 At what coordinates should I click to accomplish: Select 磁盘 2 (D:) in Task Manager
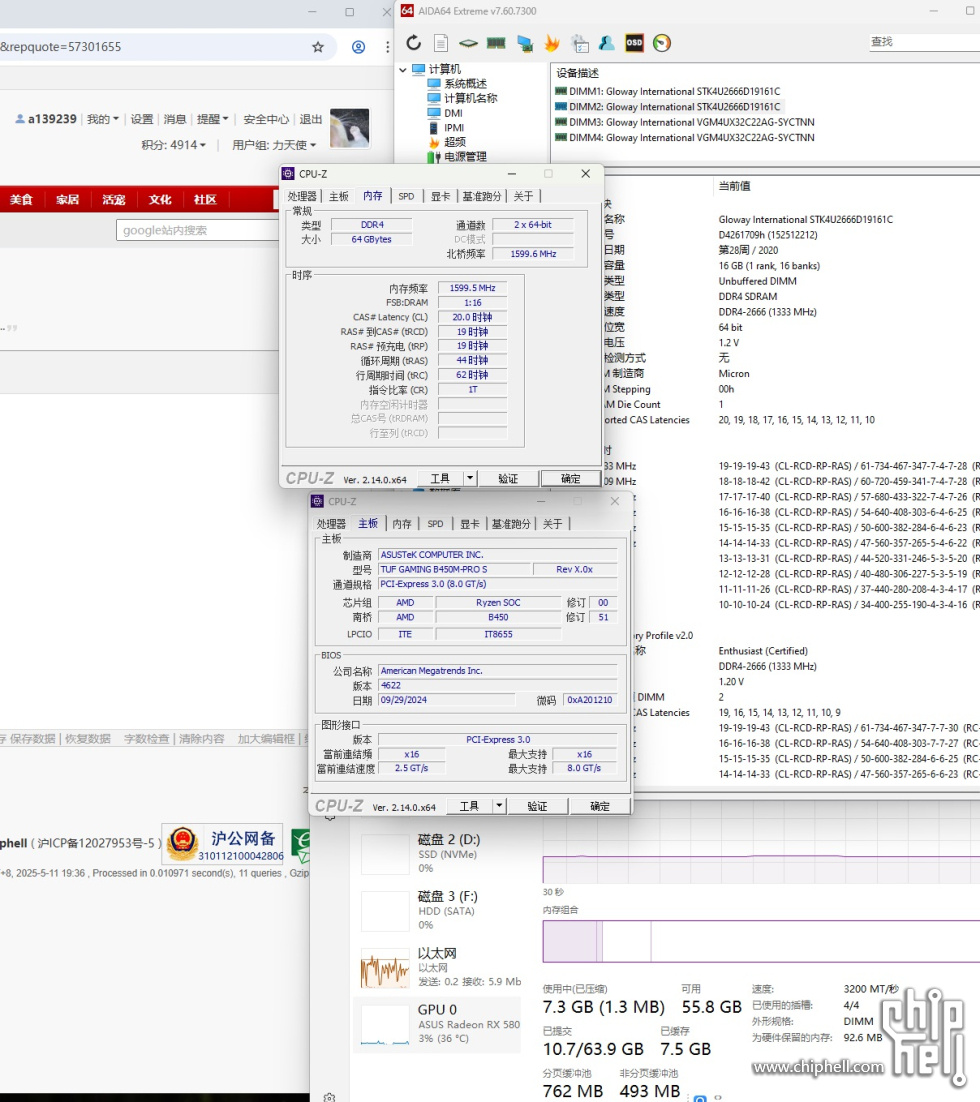pos(439,853)
